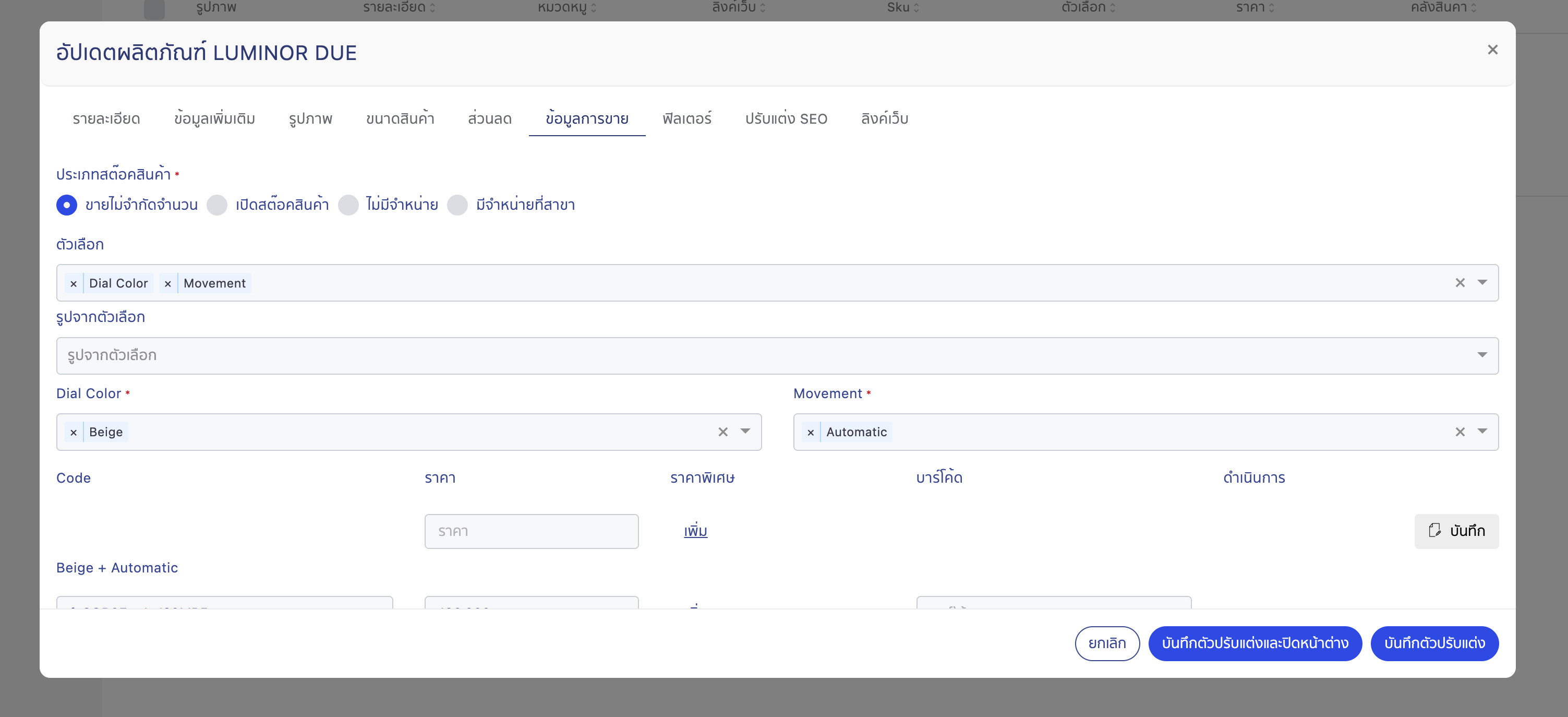The height and width of the screenshot is (717, 1568).
Task: Open the รูปจากตัวเลือก dropdown
Action: pyautogui.click(x=777, y=356)
